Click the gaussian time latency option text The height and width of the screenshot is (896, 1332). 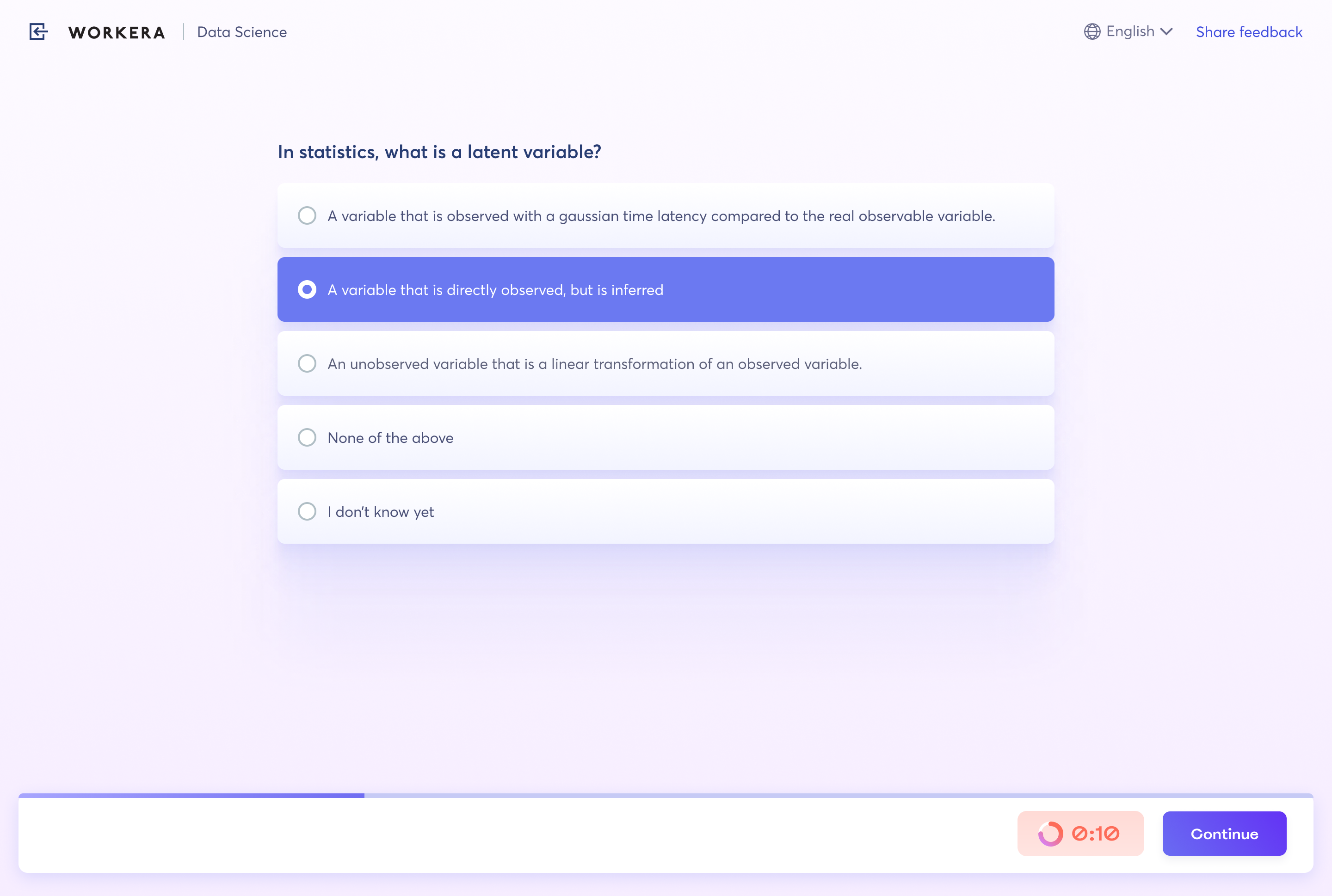661,216
